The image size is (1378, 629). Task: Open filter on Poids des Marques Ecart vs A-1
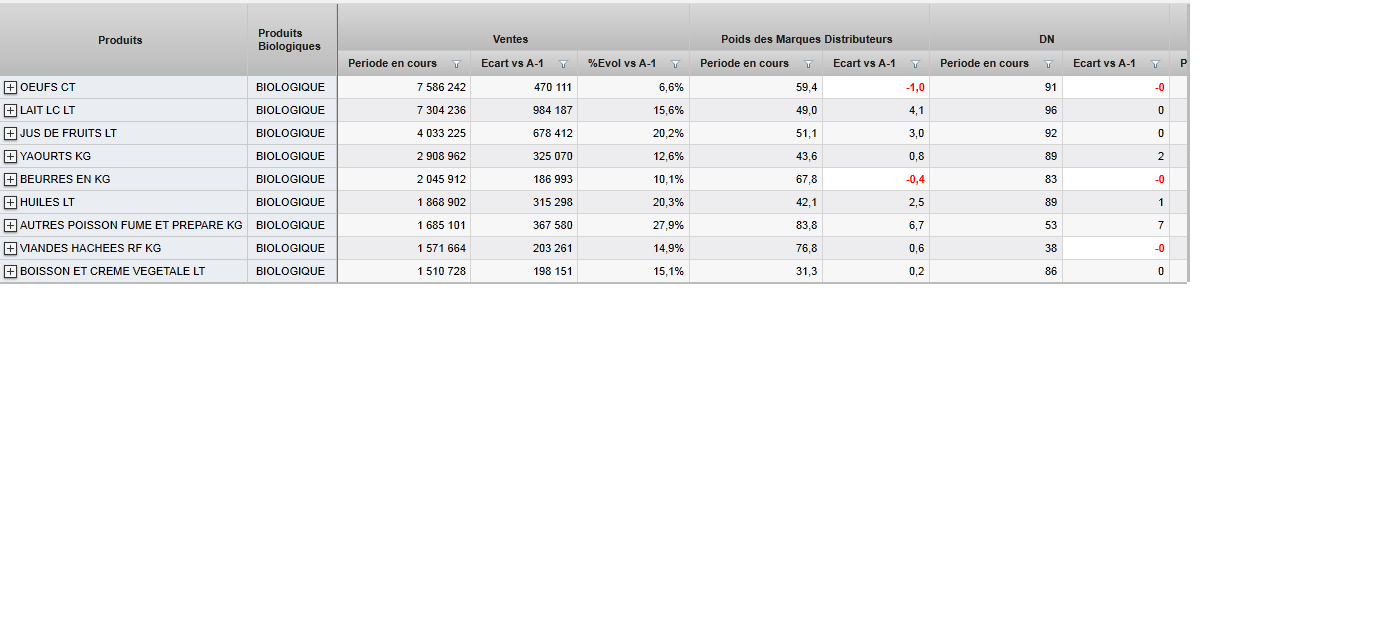click(x=915, y=64)
